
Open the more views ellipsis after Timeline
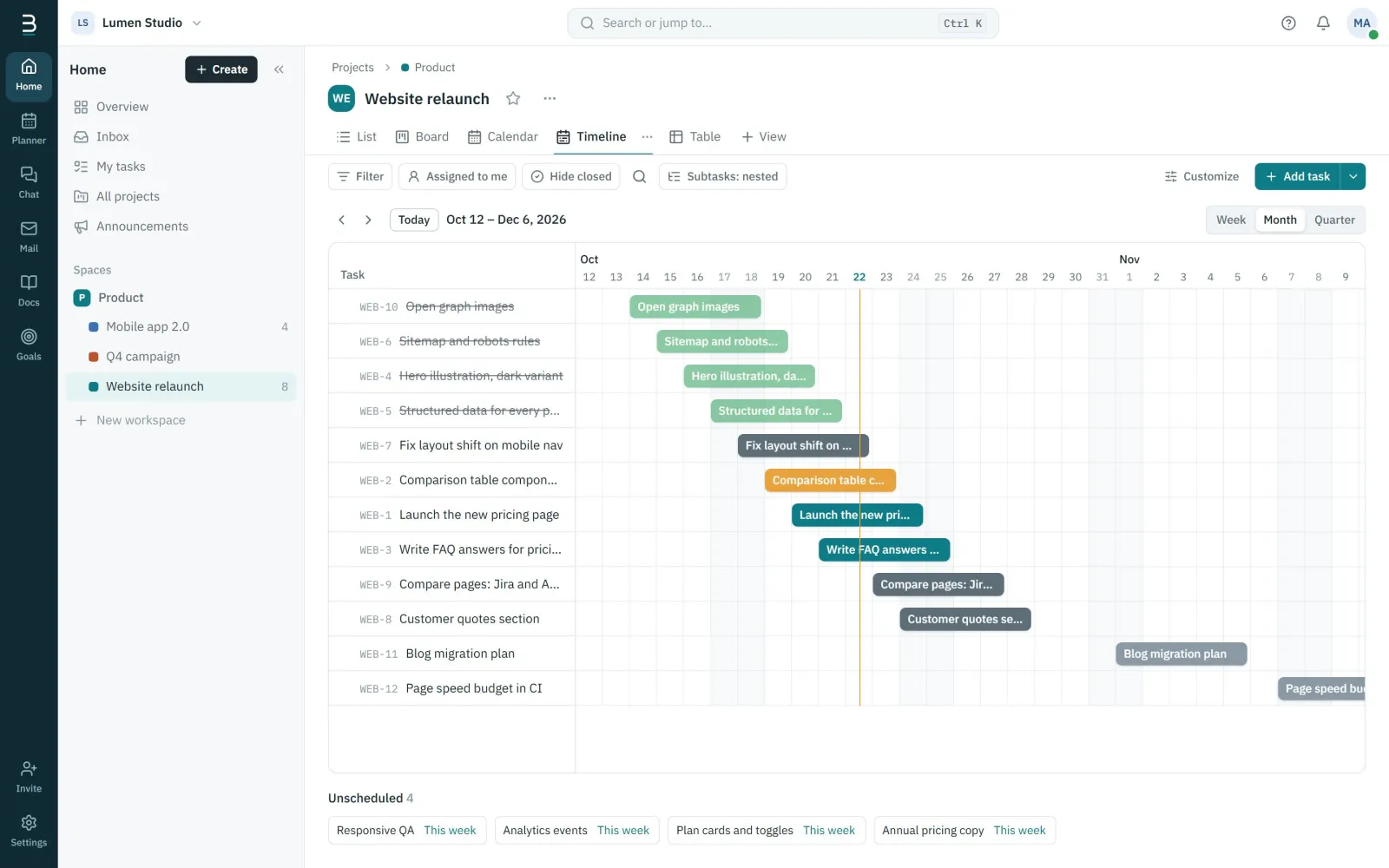(648, 137)
